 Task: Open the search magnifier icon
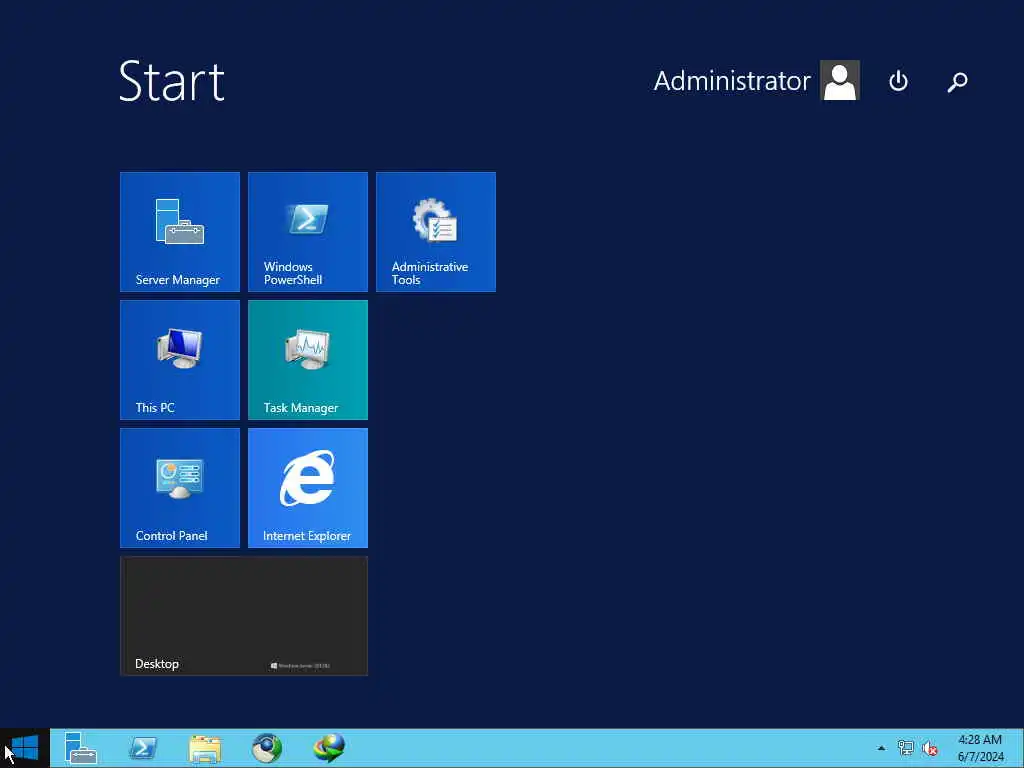coord(957,82)
